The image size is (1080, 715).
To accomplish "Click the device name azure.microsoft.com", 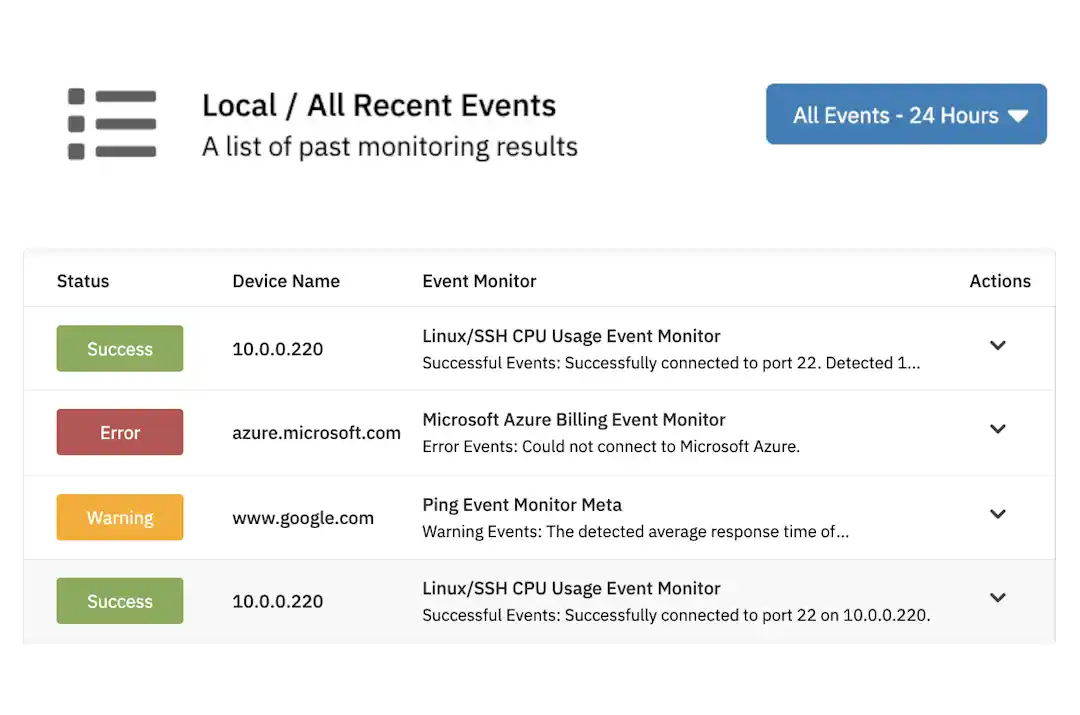I will click(316, 432).
